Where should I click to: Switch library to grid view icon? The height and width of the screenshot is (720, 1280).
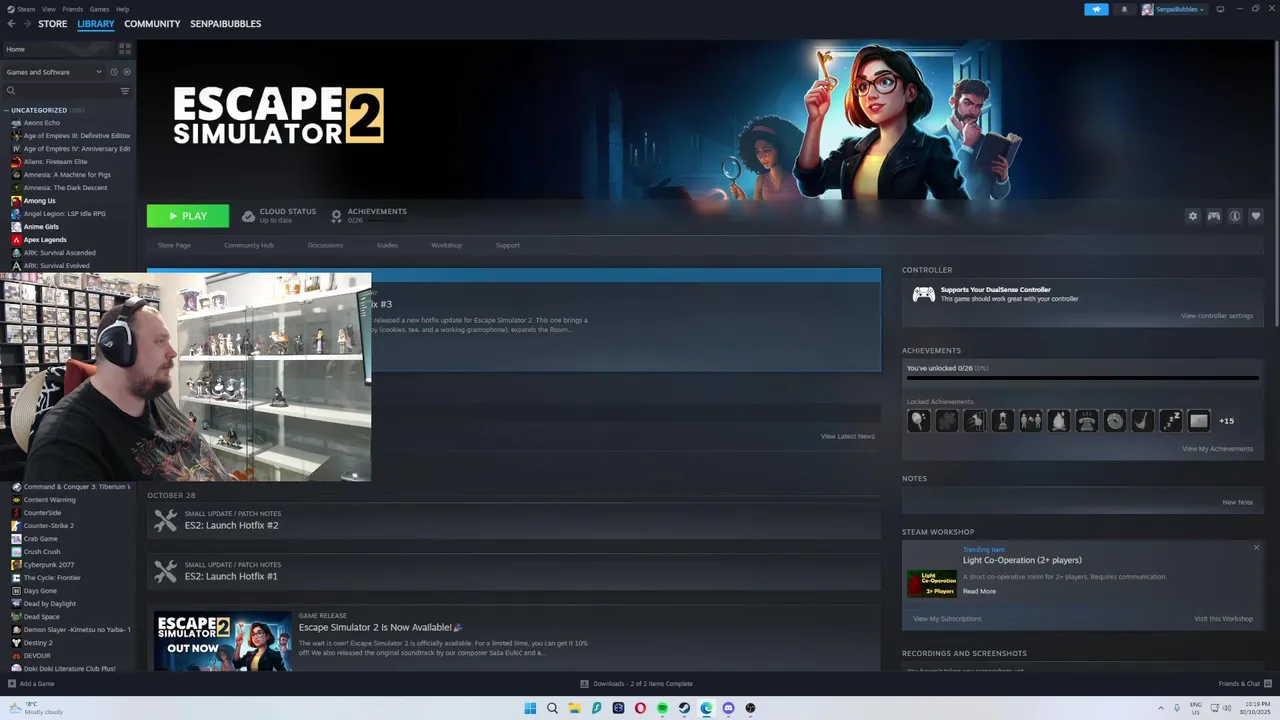tap(125, 48)
